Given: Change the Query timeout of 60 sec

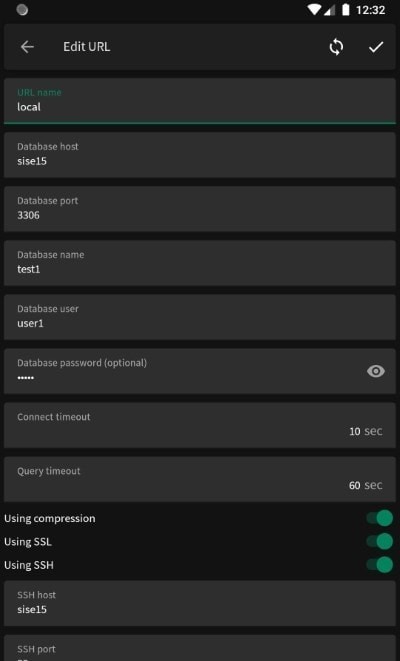Looking at the screenshot, I should click(x=200, y=479).
